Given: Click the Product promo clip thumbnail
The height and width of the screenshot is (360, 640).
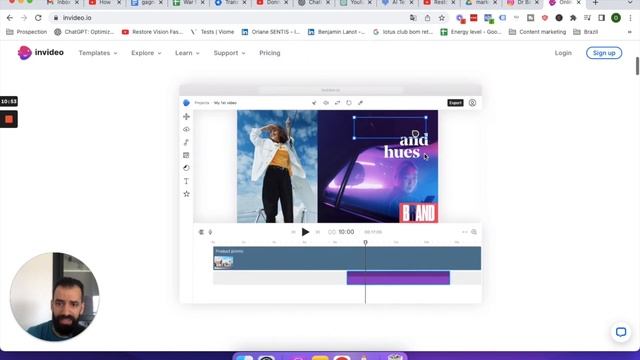Looking at the screenshot, I should (x=223, y=262).
